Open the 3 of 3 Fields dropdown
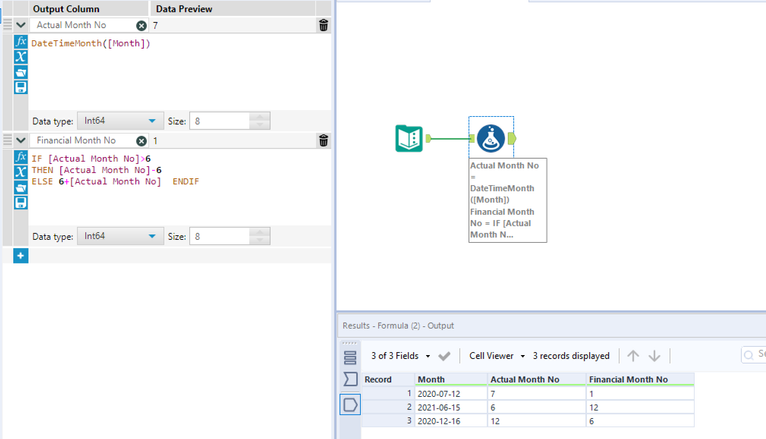 pos(401,356)
